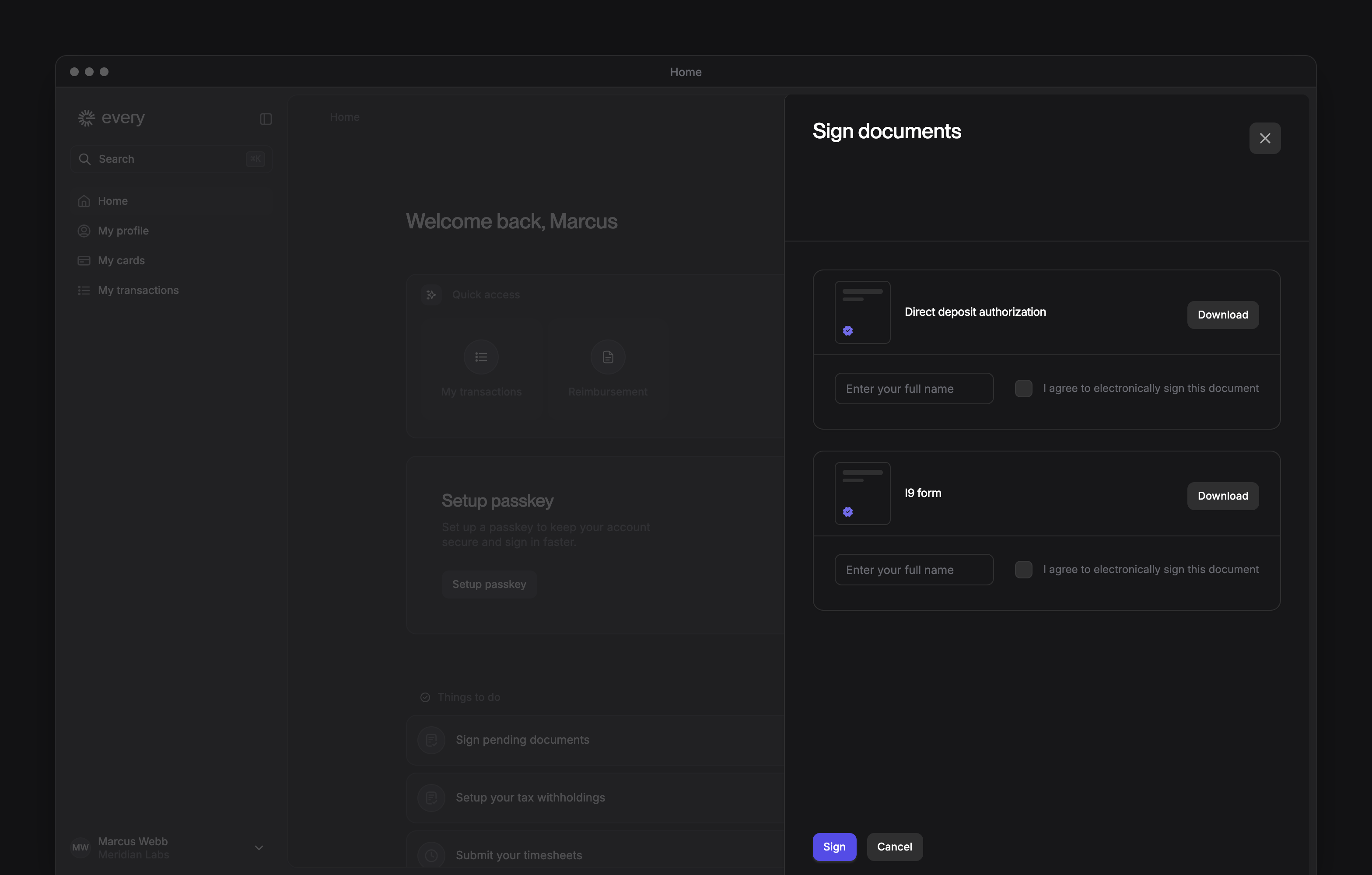Click the MW avatar

click(x=80, y=848)
